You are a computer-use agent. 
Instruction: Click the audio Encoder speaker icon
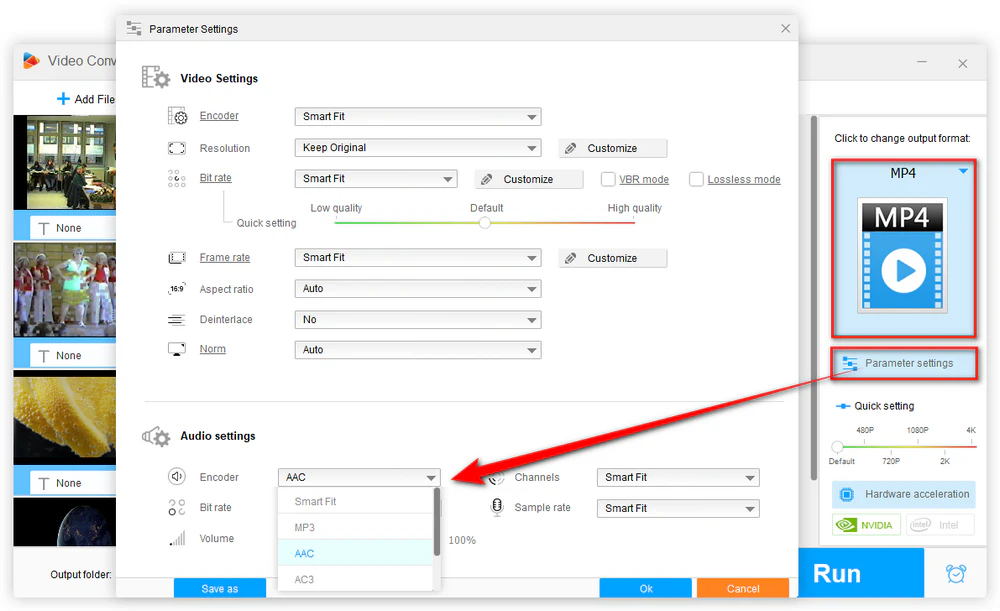[x=177, y=476]
